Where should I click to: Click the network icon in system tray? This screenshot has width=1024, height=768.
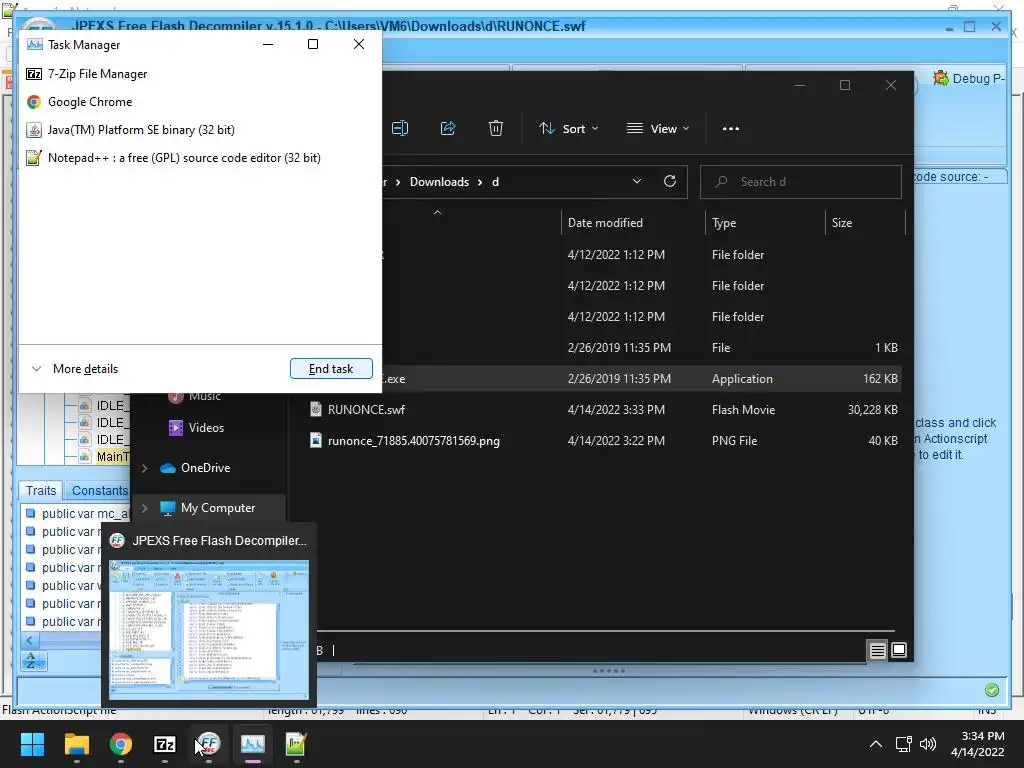pos(904,744)
